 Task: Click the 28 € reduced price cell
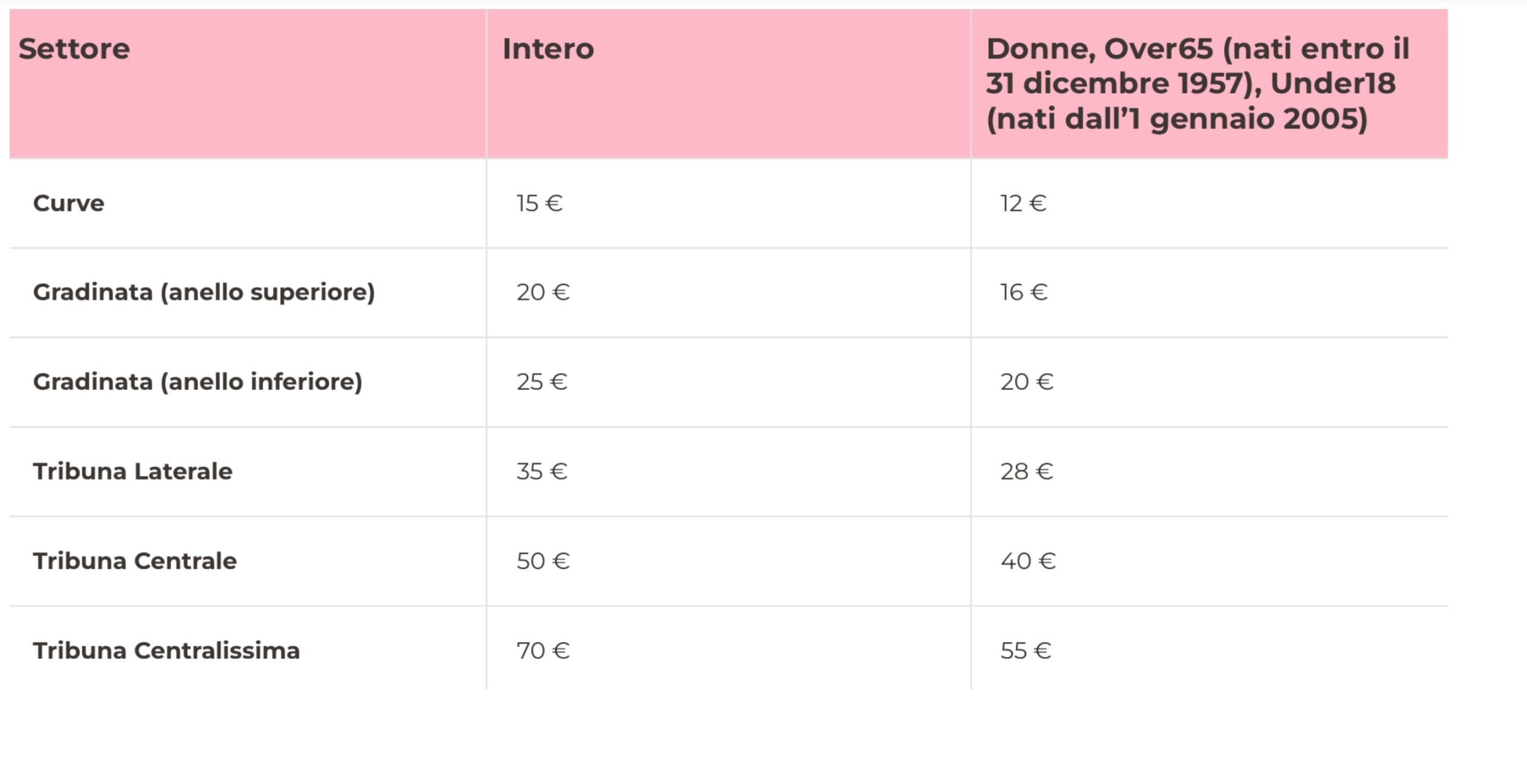[x=1027, y=471]
